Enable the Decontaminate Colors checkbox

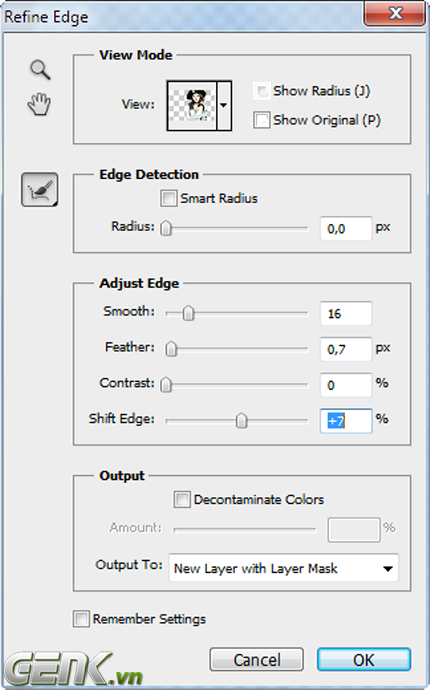(x=182, y=500)
